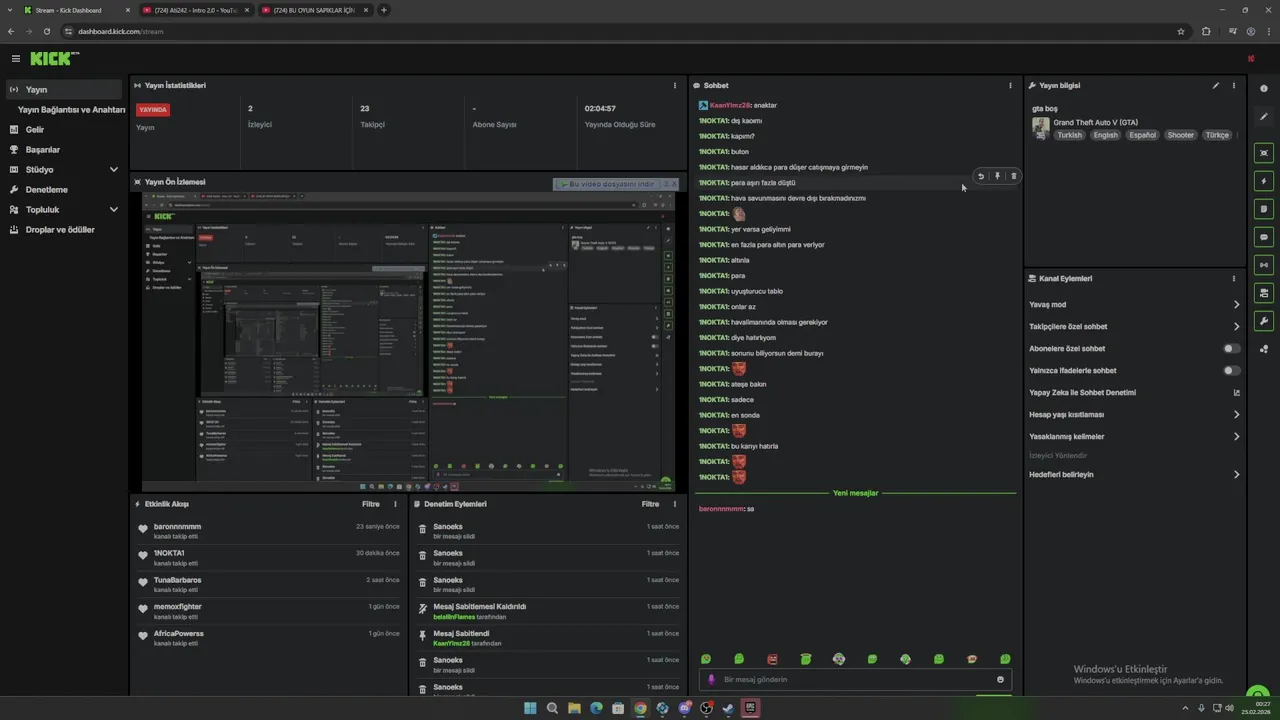This screenshot has height=720, width=1280.
Task: Toggle Abonelere özel sohbet switch
Action: click(x=1232, y=349)
